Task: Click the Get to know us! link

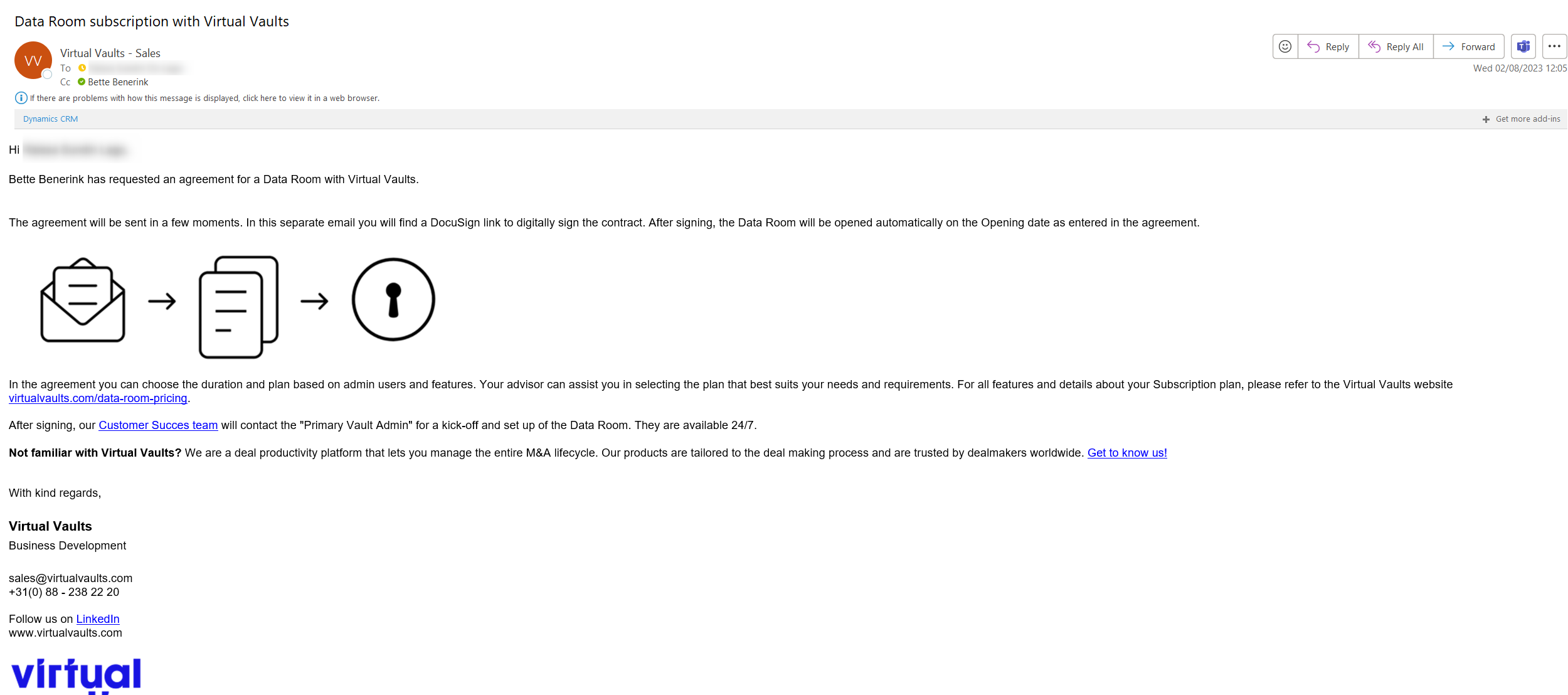Action: pyautogui.click(x=1127, y=453)
